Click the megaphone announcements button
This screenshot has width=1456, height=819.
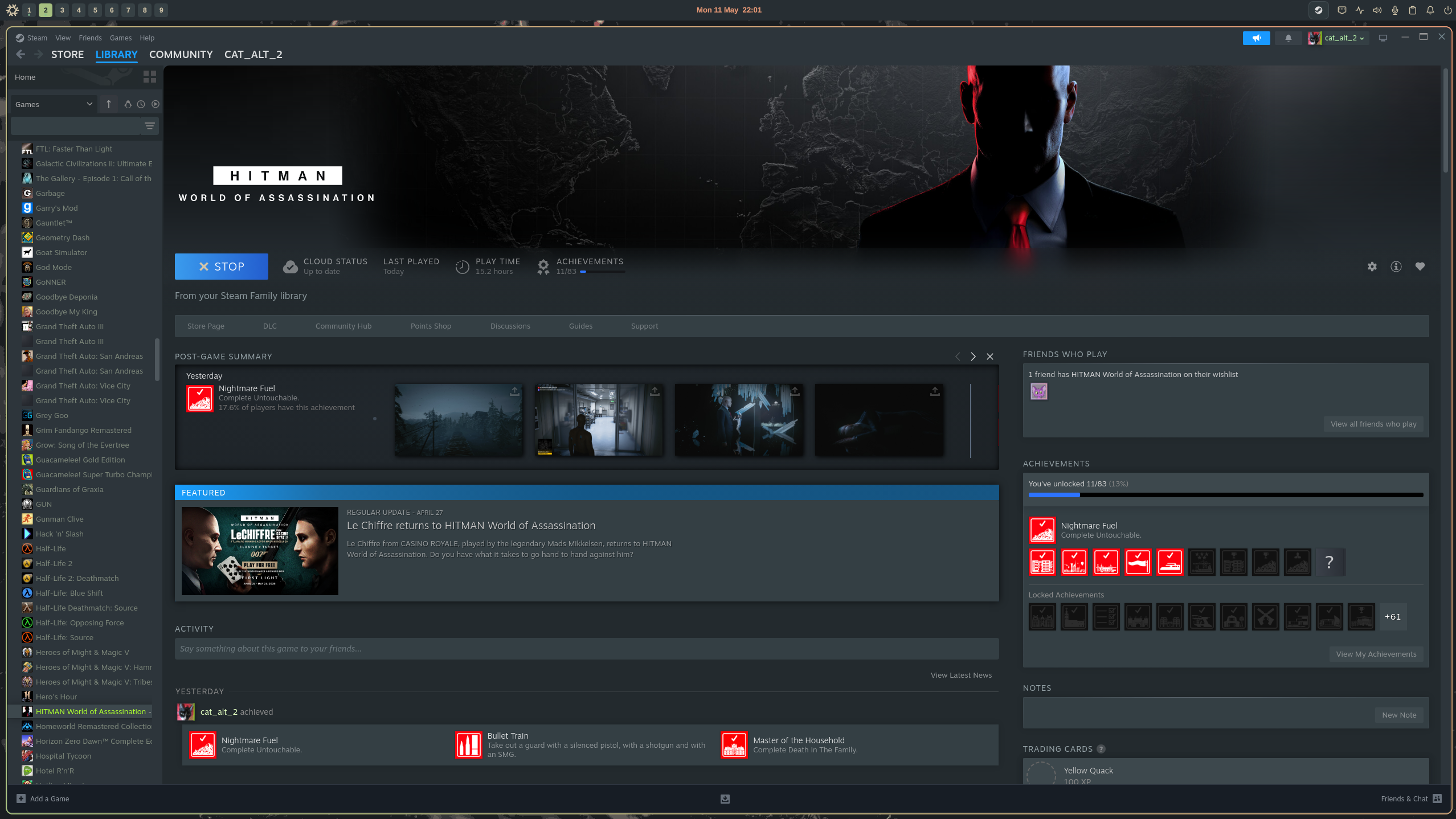click(1257, 38)
